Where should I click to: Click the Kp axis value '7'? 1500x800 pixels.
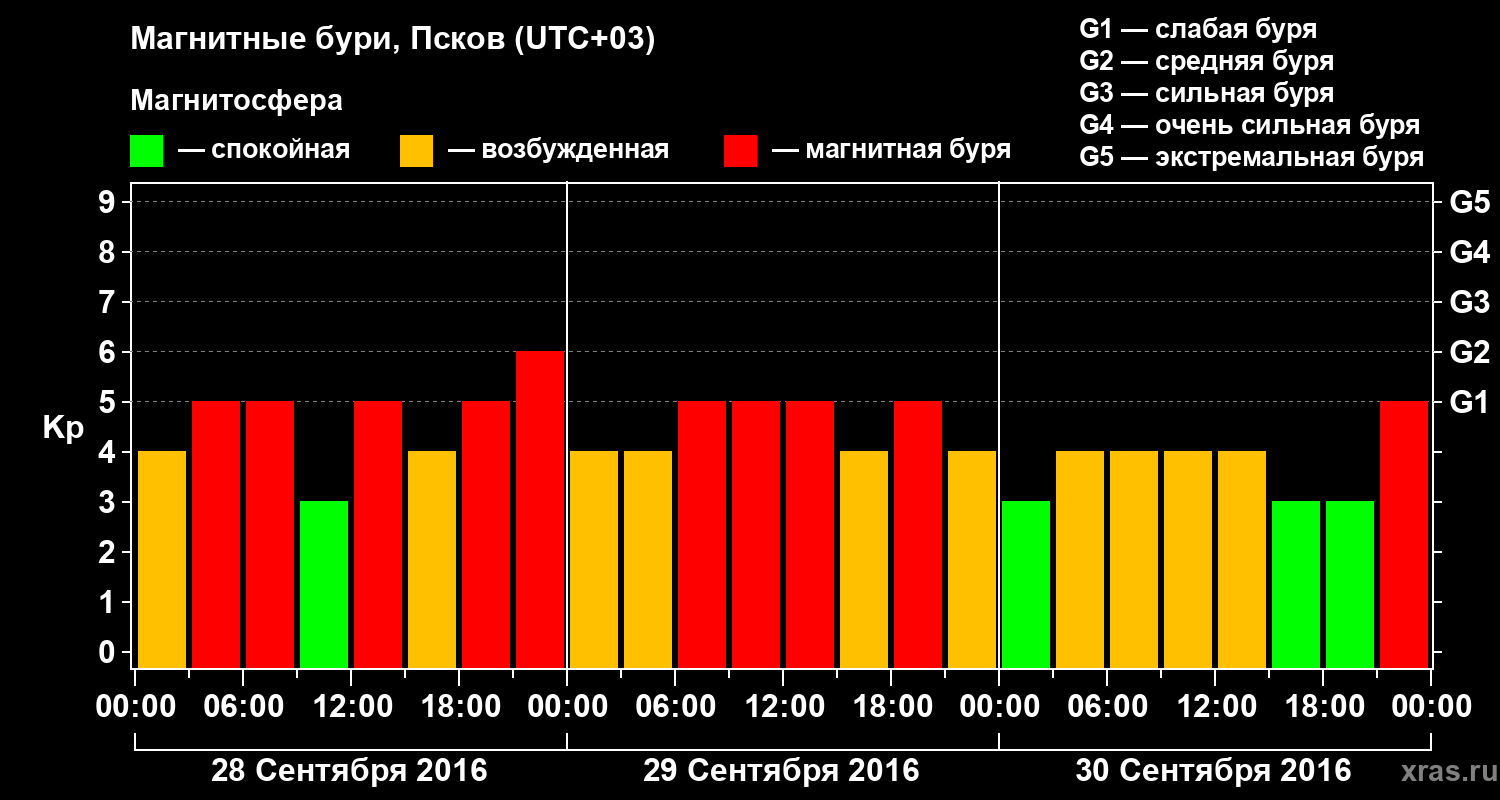[x=109, y=302]
